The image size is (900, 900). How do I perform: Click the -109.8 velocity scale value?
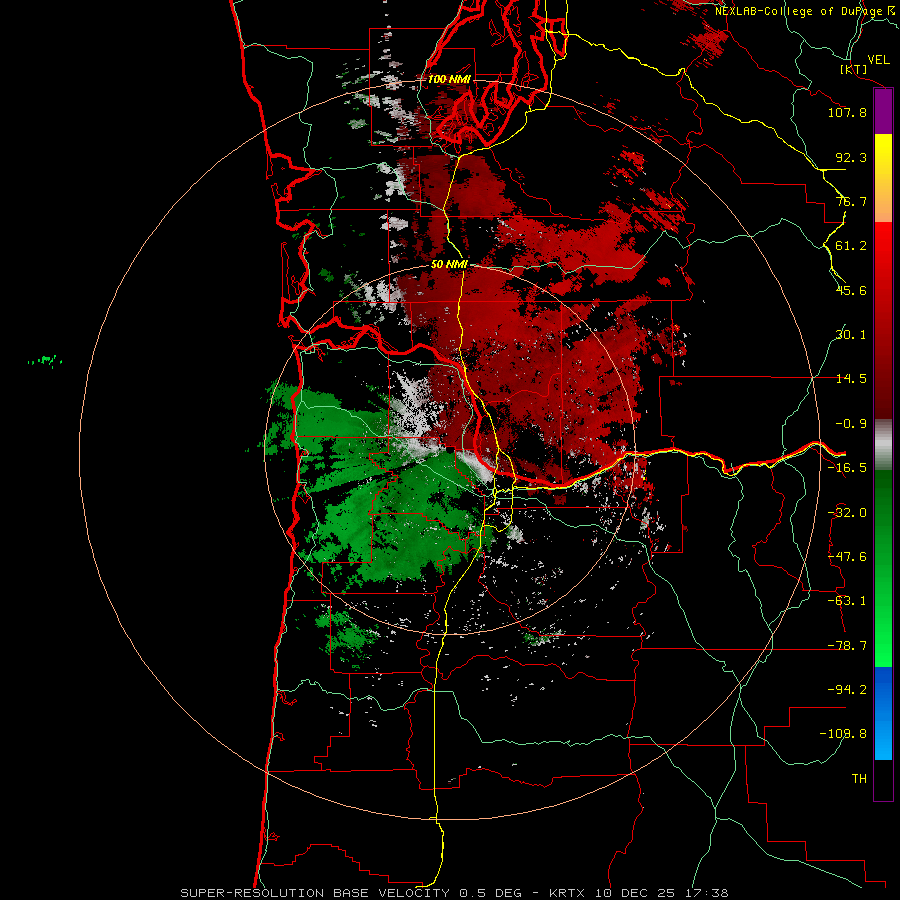tap(843, 734)
